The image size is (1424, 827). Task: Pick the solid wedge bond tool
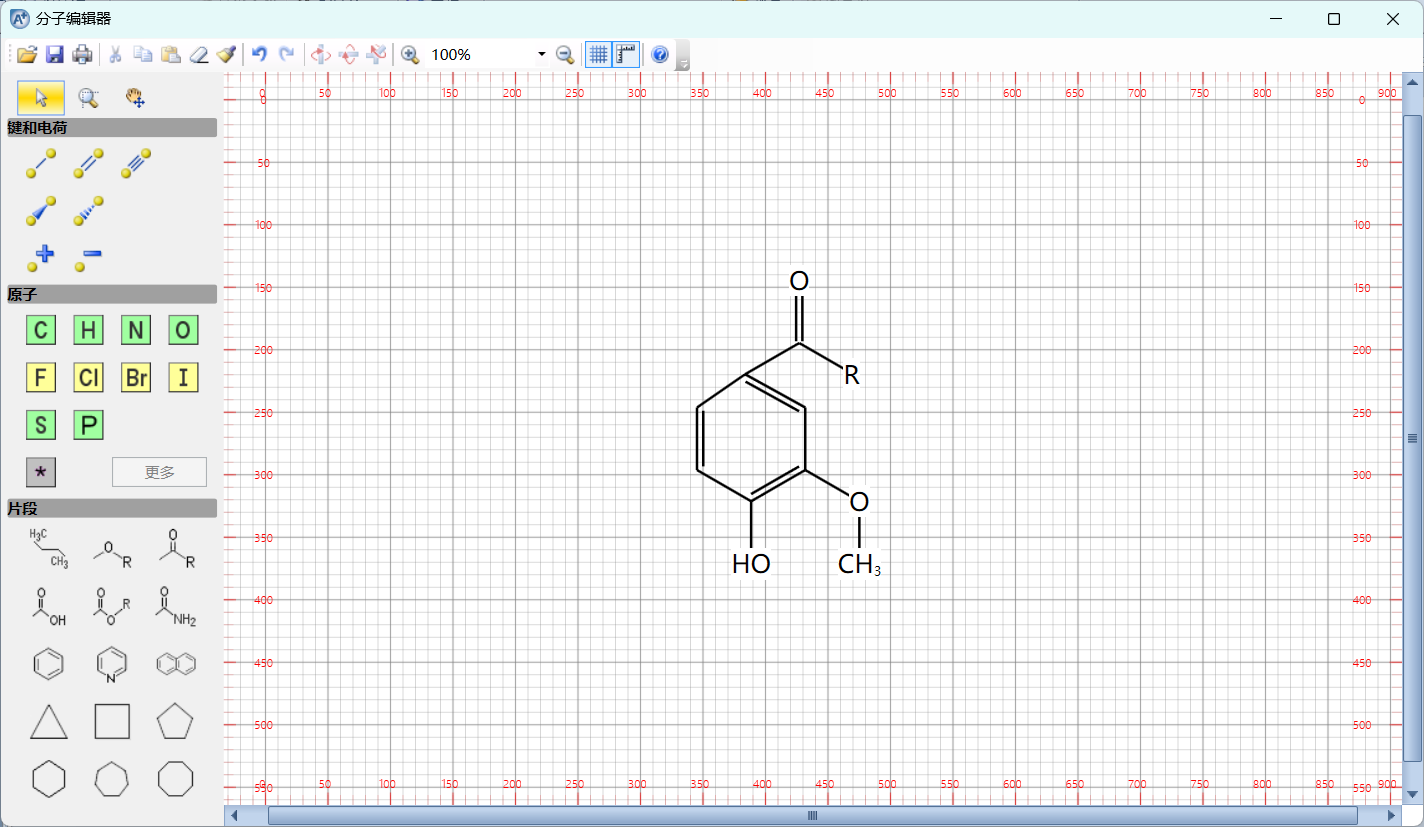pyautogui.click(x=41, y=211)
